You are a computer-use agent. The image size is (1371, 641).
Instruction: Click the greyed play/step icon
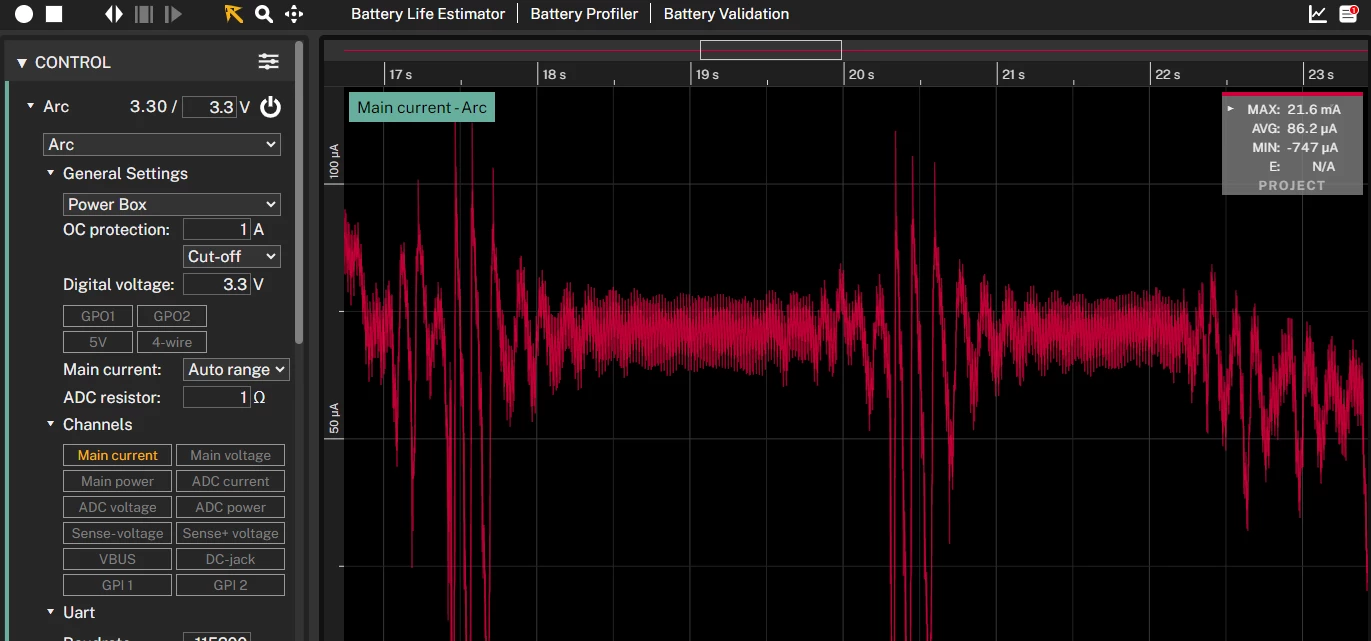tap(173, 14)
